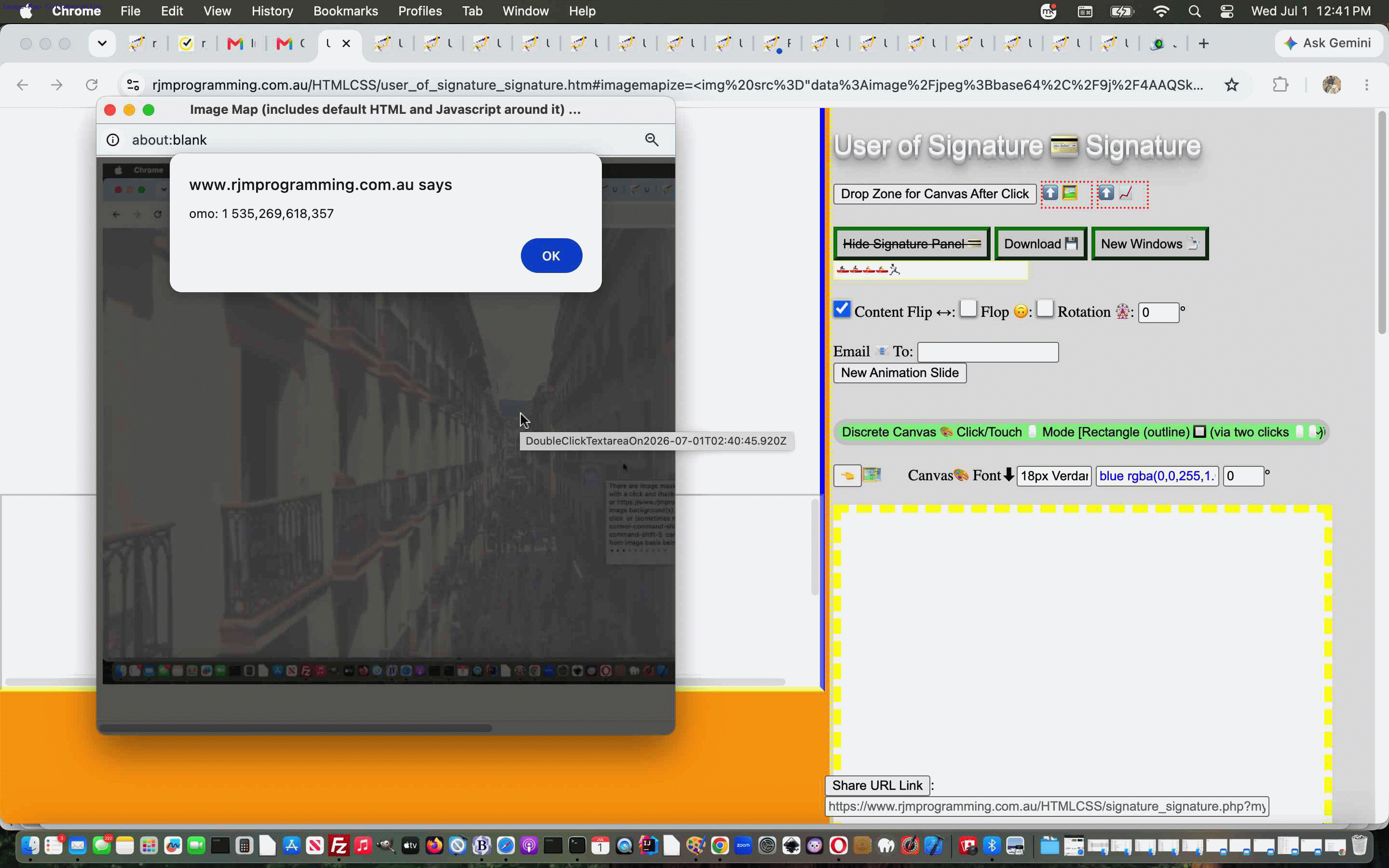1389x868 pixels.
Task: Click the Spotlight search icon in menu bar
Action: click(1195, 11)
